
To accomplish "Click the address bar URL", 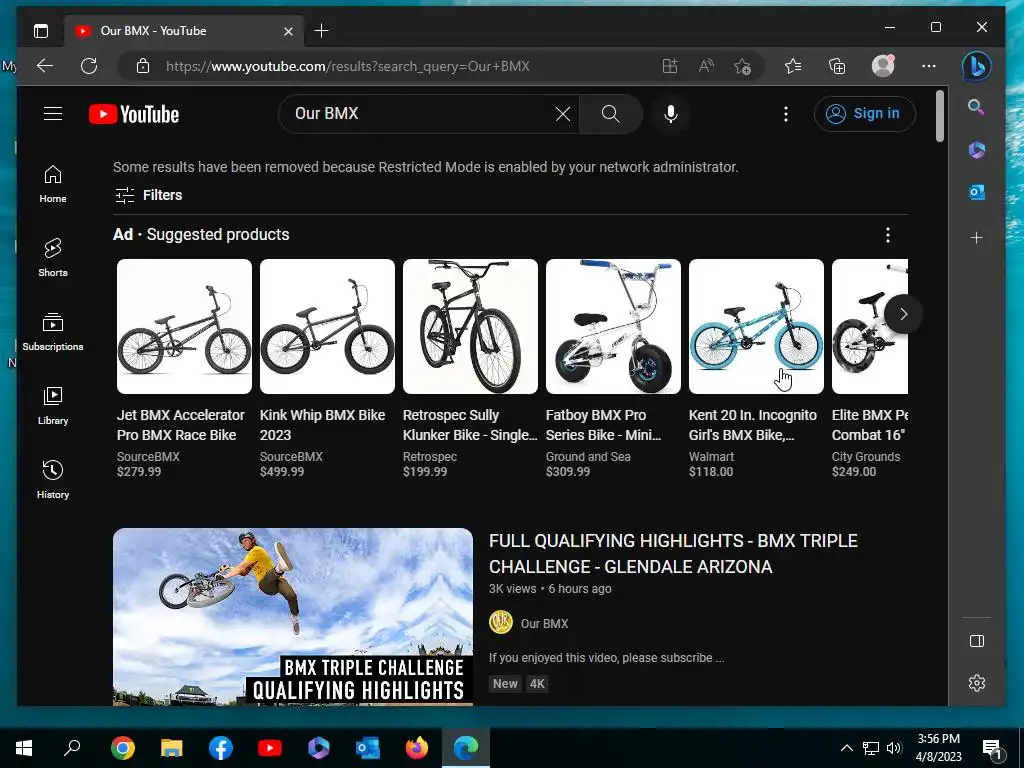I will tap(347, 67).
